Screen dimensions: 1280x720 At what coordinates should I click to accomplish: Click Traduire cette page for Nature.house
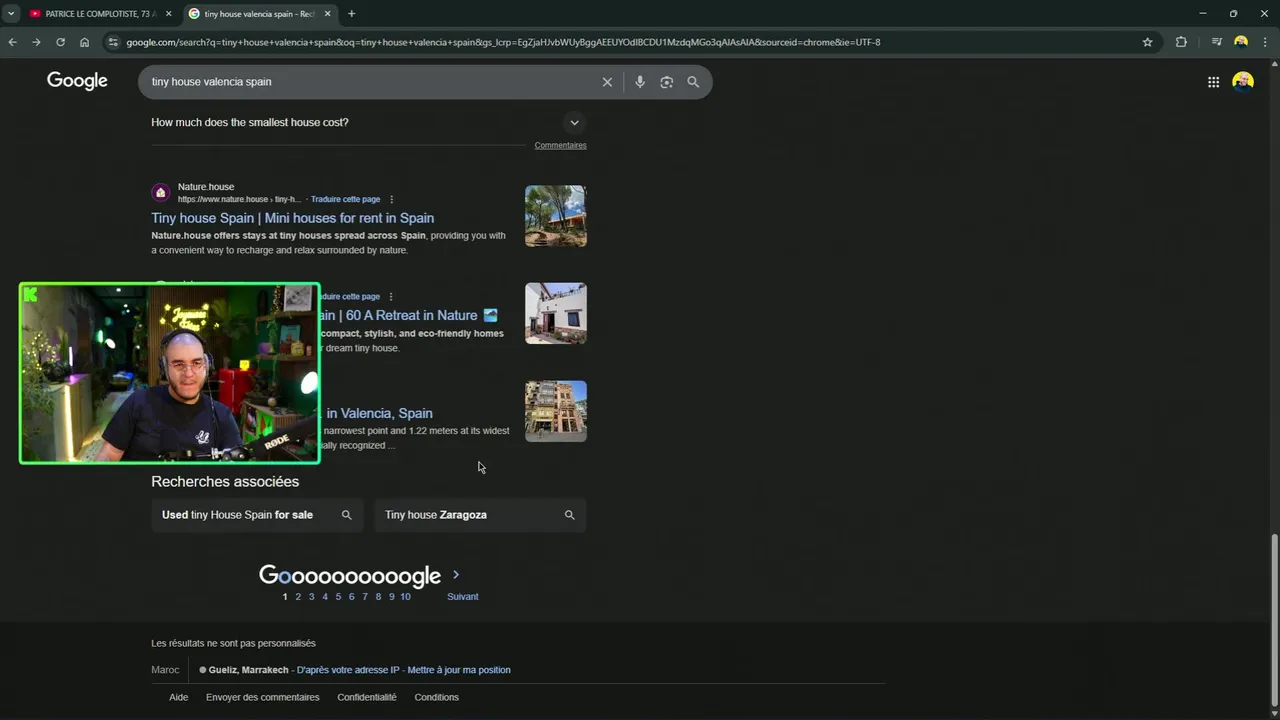tap(345, 199)
